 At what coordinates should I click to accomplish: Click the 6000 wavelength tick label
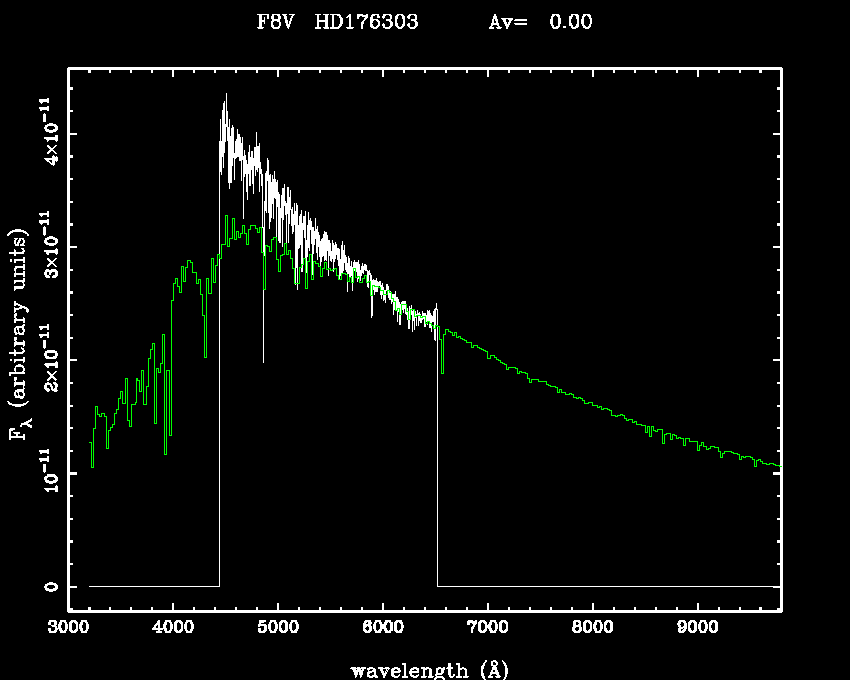(383, 628)
